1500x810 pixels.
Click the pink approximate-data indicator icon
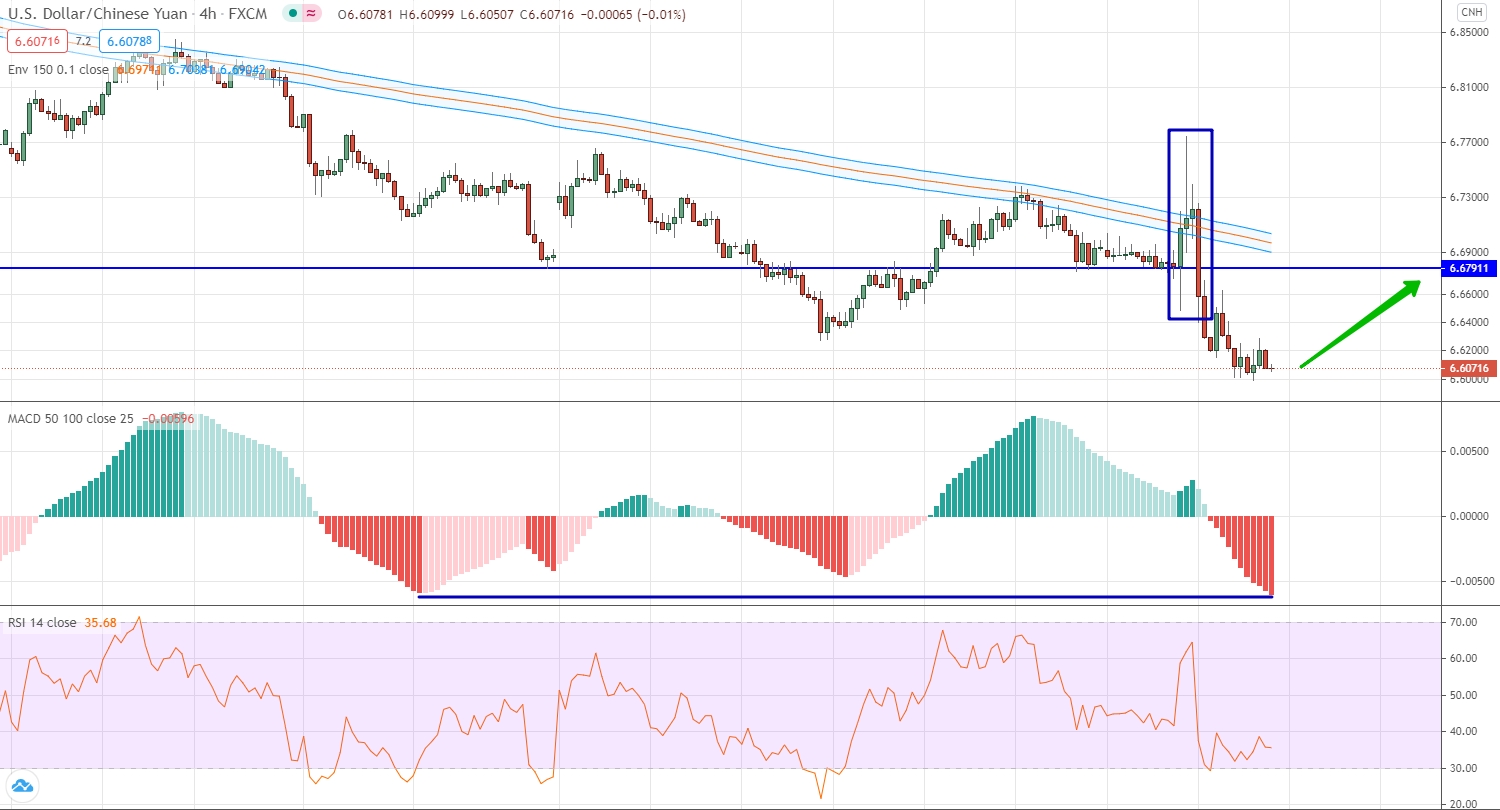pos(312,14)
